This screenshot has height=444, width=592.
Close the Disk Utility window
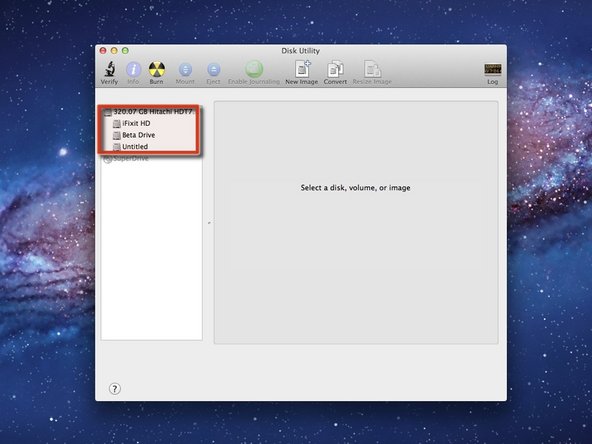point(103,51)
